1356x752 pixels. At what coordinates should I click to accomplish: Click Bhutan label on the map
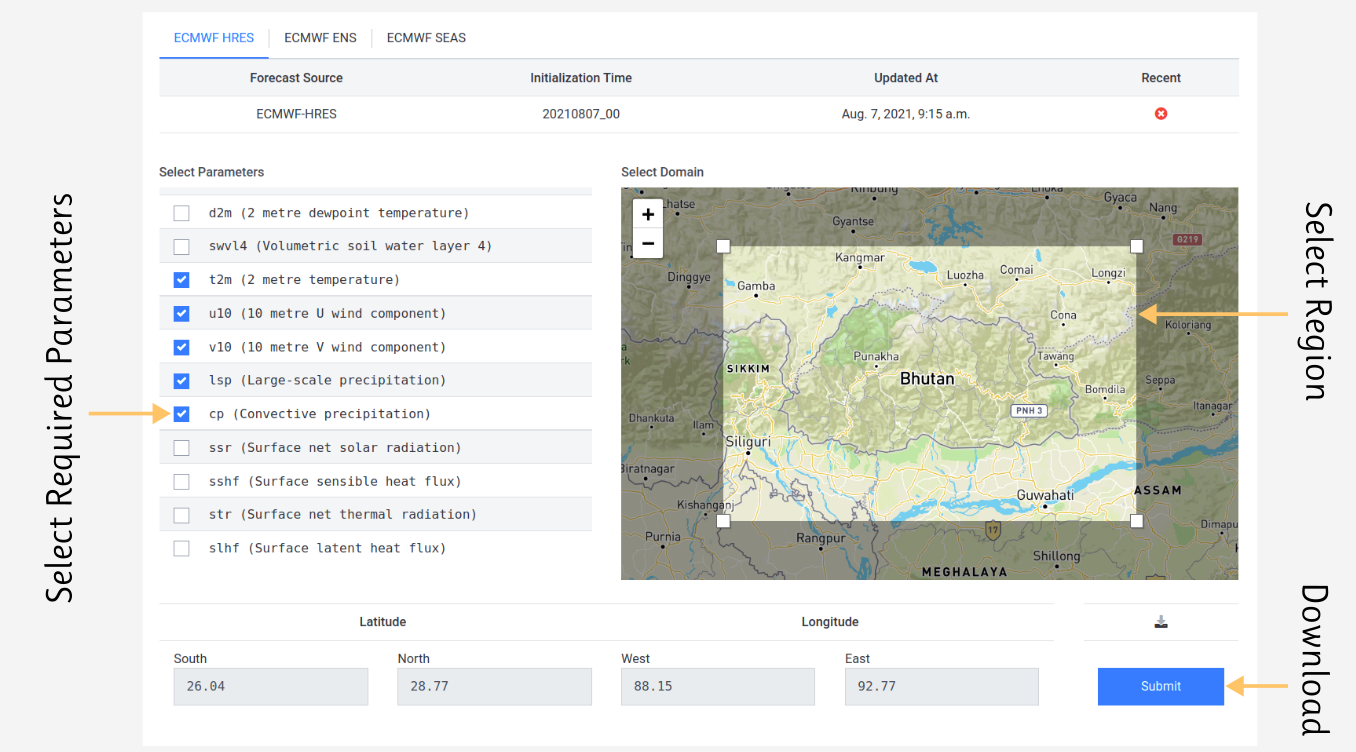click(927, 379)
